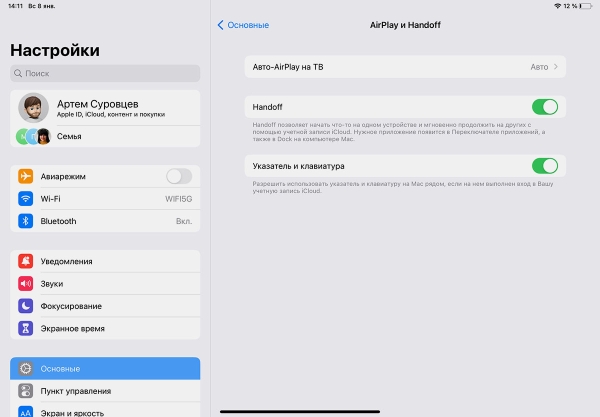This screenshot has width=600, height=417.
Task: Tap the Авто value chevron
Action: click(x=556, y=67)
